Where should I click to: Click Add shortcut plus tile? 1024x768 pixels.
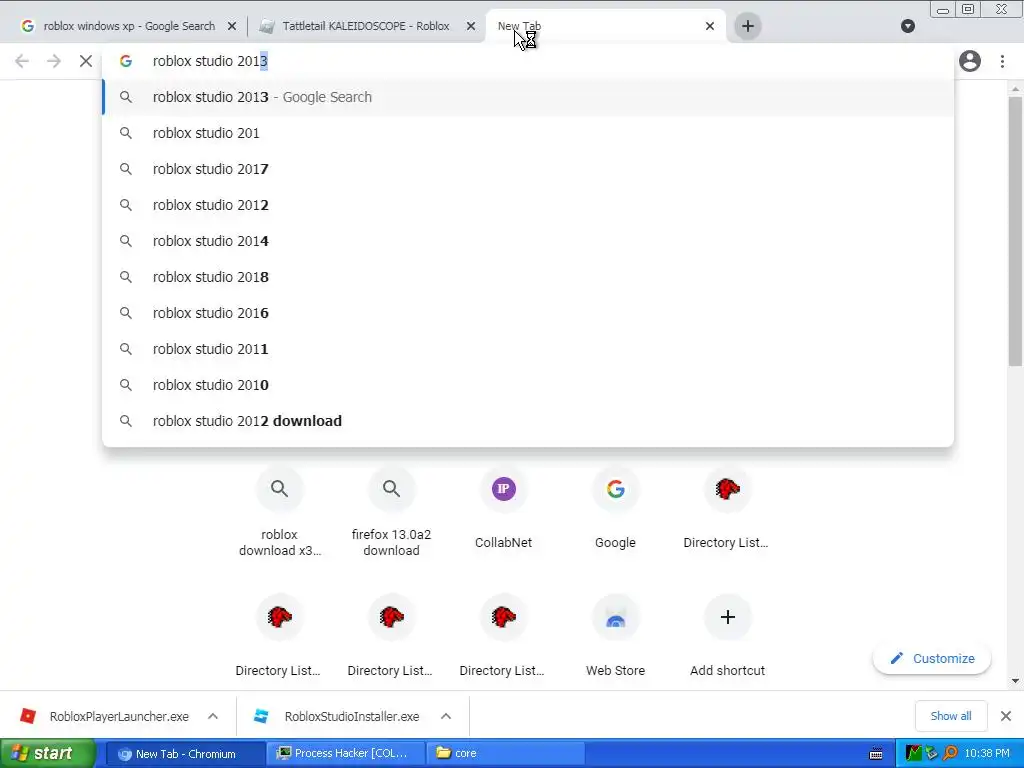click(728, 635)
